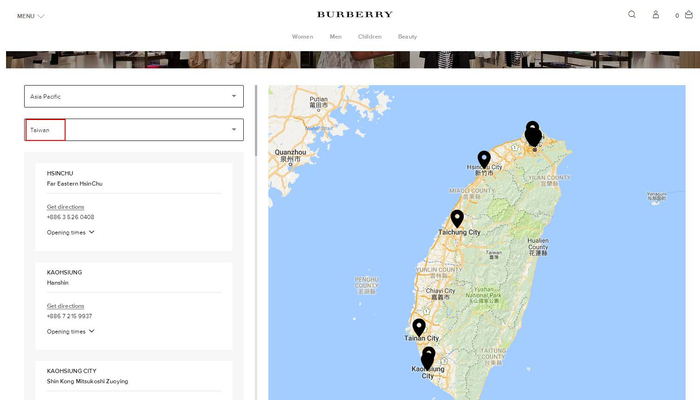Expand Opening times for Hsinchu store
700x400 pixels.
coord(71,233)
